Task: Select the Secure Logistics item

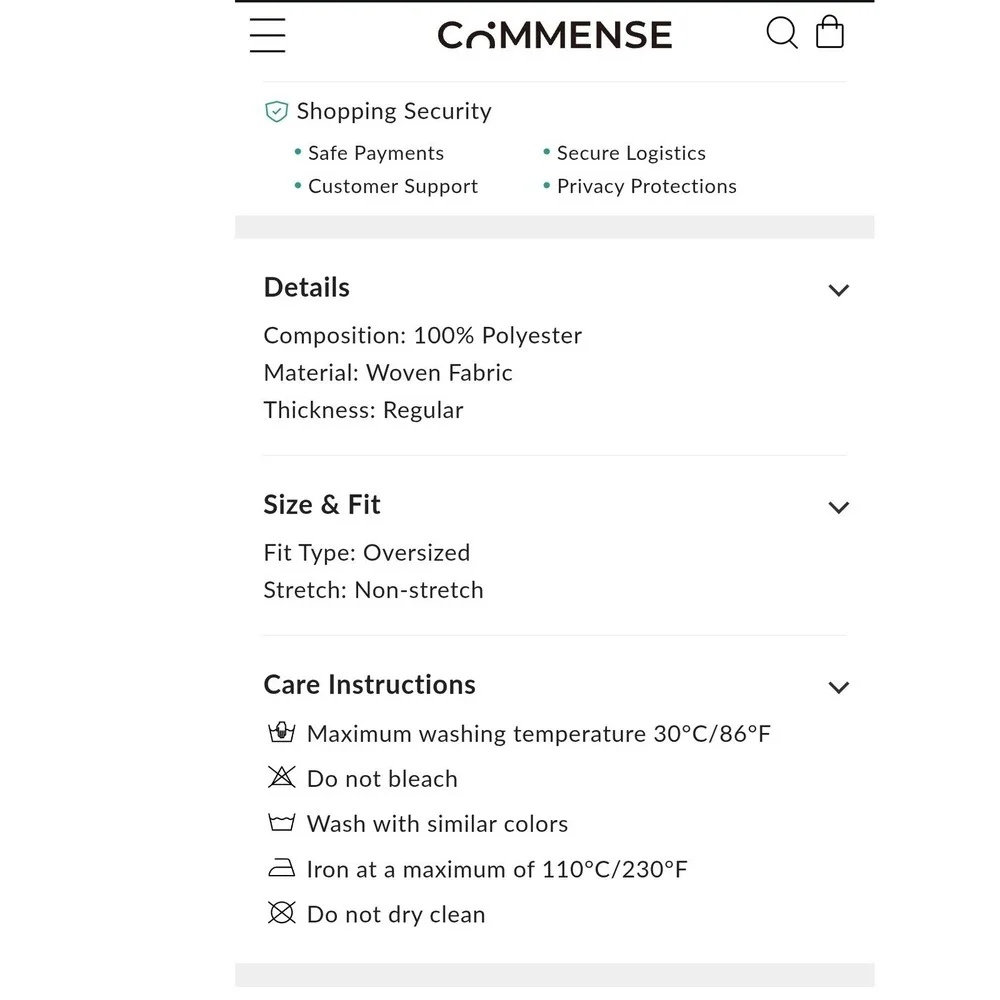Action: point(631,153)
